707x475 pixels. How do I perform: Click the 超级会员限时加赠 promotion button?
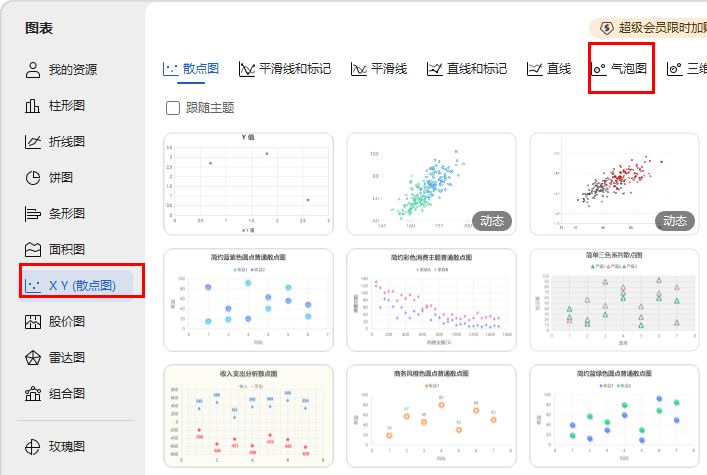(x=650, y=27)
